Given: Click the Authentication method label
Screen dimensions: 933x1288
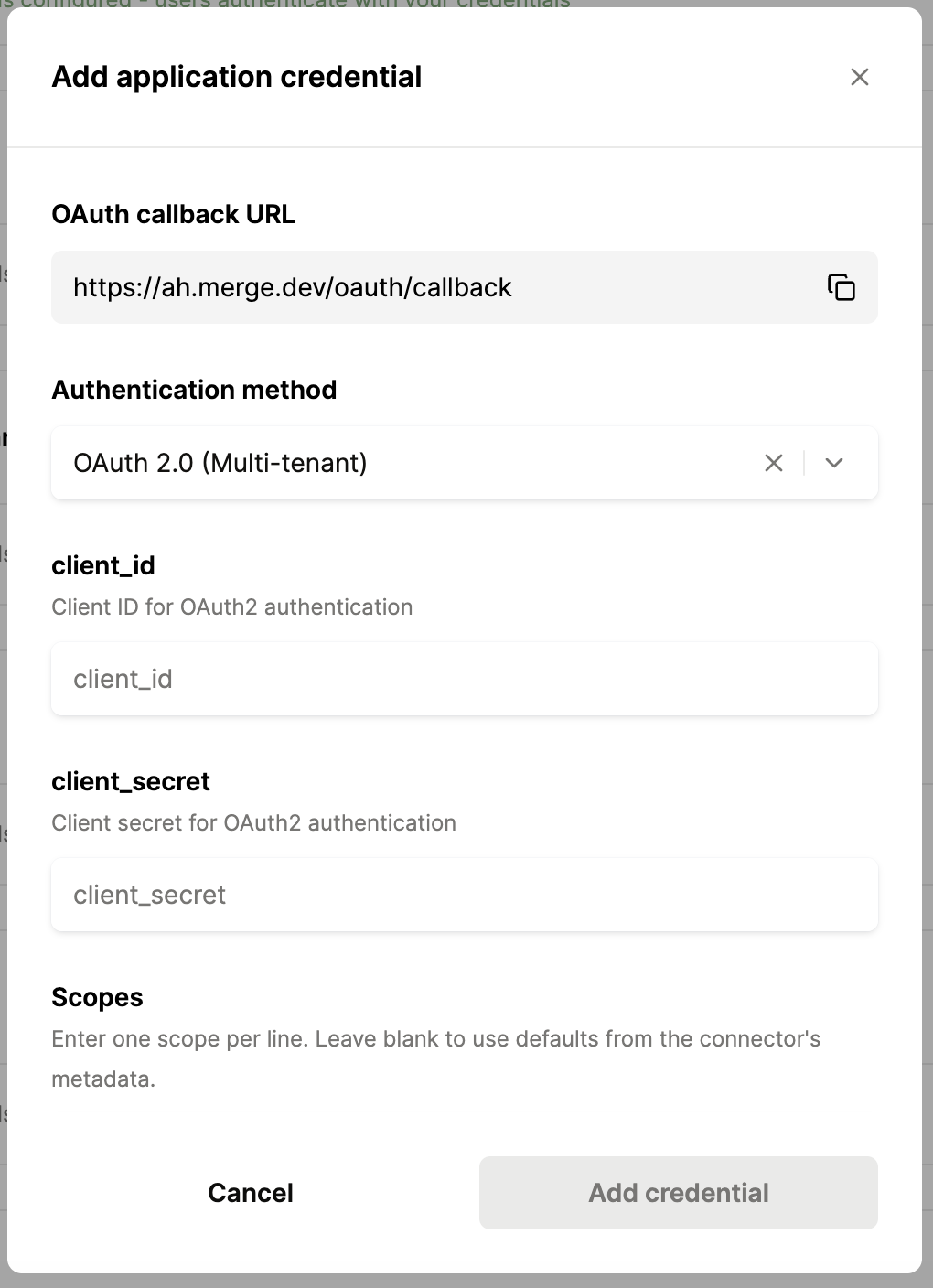Looking at the screenshot, I should point(194,390).
